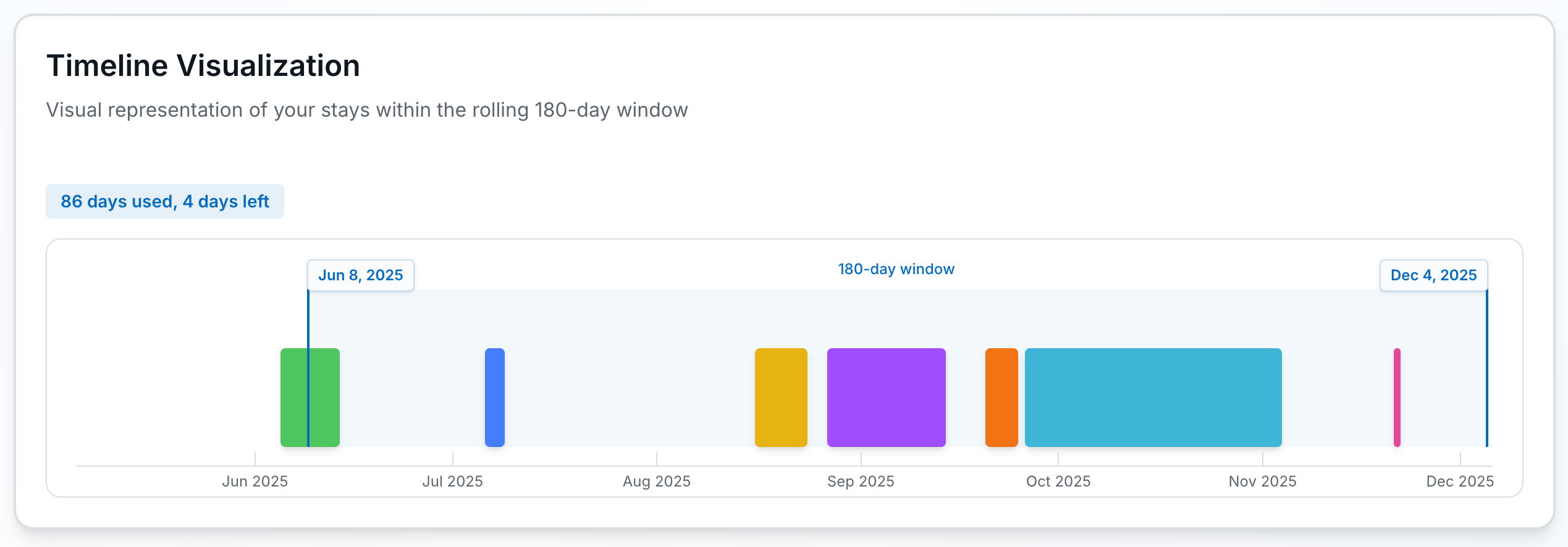
Task: Click the Sep 2025 axis label
Action: [x=861, y=482]
